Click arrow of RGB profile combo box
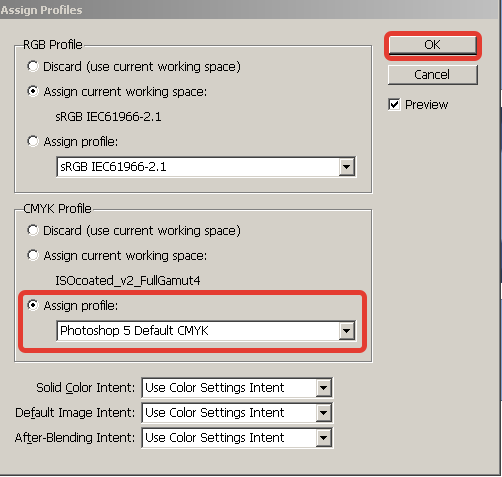The width and height of the screenshot is (502, 477). click(x=347, y=167)
